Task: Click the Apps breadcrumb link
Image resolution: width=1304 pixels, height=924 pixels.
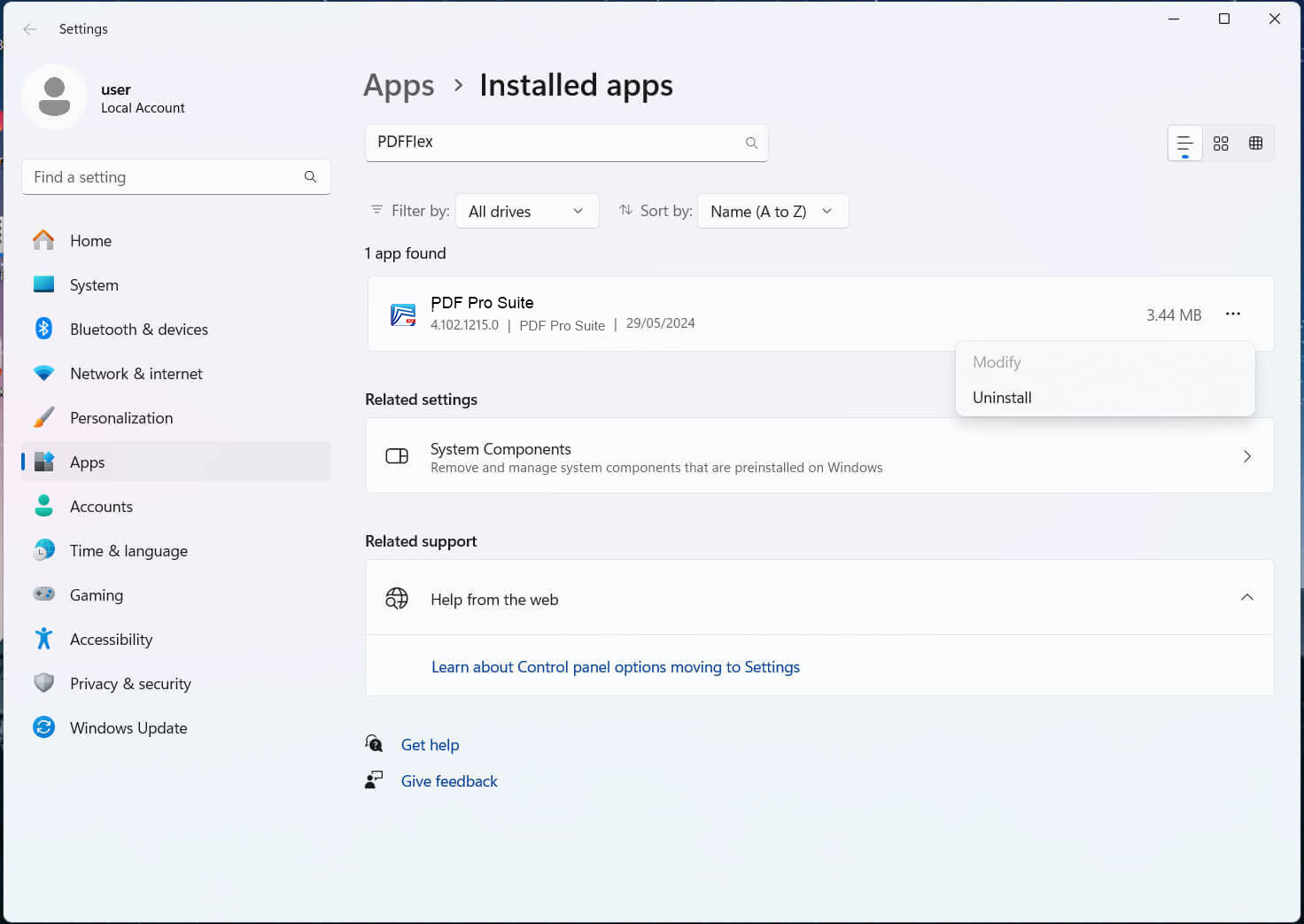Action: pos(399,86)
